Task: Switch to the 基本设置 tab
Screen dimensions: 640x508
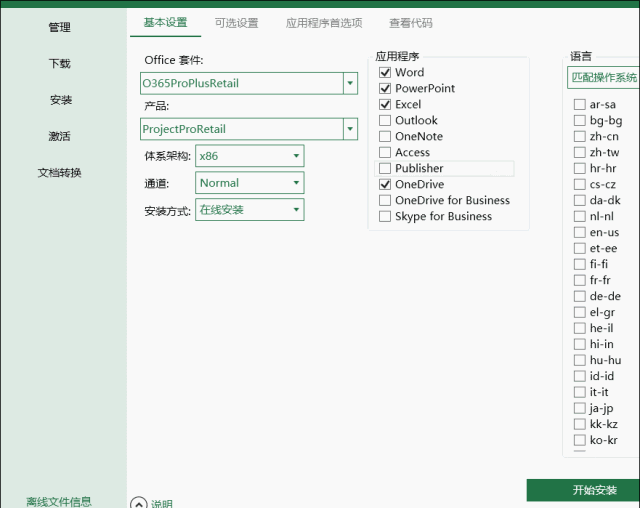Action: click(x=165, y=22)
